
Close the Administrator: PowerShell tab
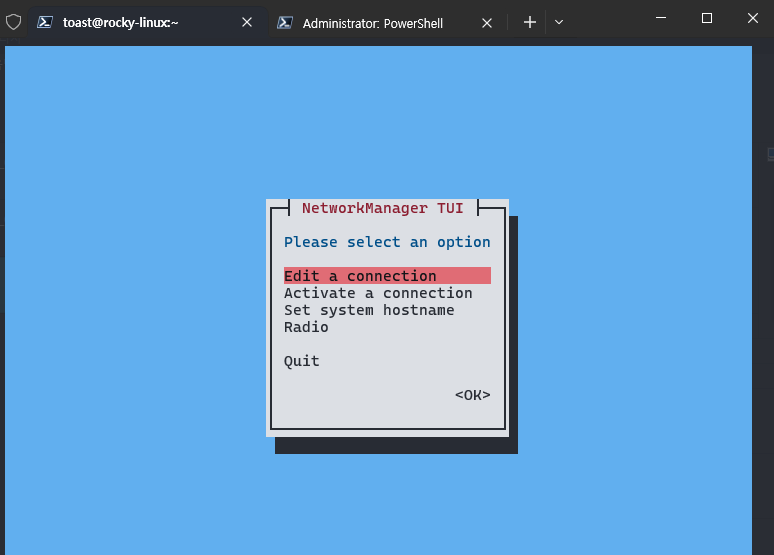point(487,23)
